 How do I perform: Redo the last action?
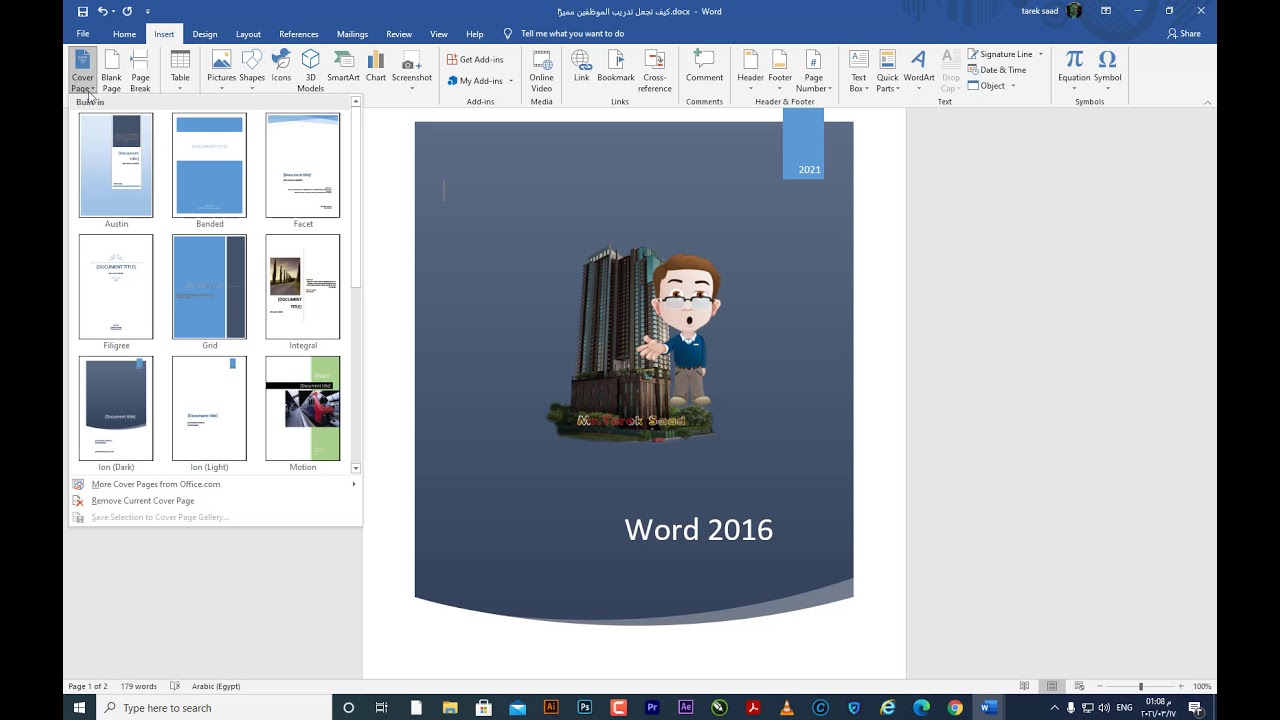coord(127,11)
